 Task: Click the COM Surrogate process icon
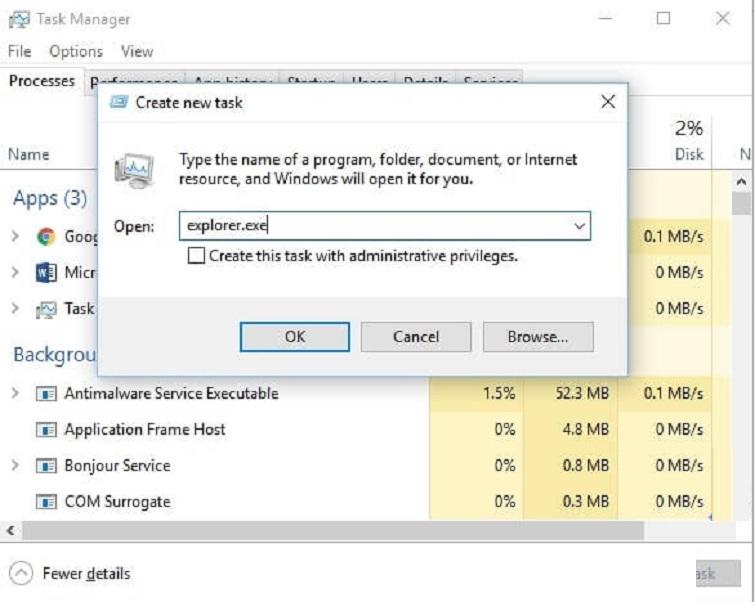(x=46, y=502)
